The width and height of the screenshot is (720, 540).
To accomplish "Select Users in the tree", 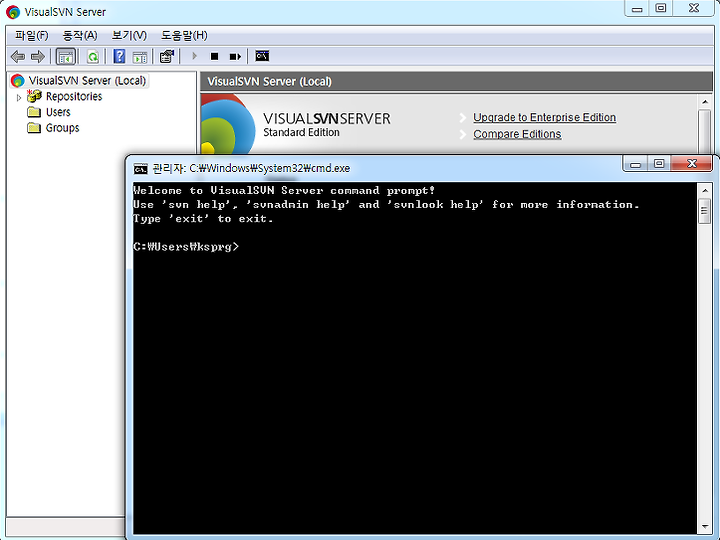I will coord(58,112).
